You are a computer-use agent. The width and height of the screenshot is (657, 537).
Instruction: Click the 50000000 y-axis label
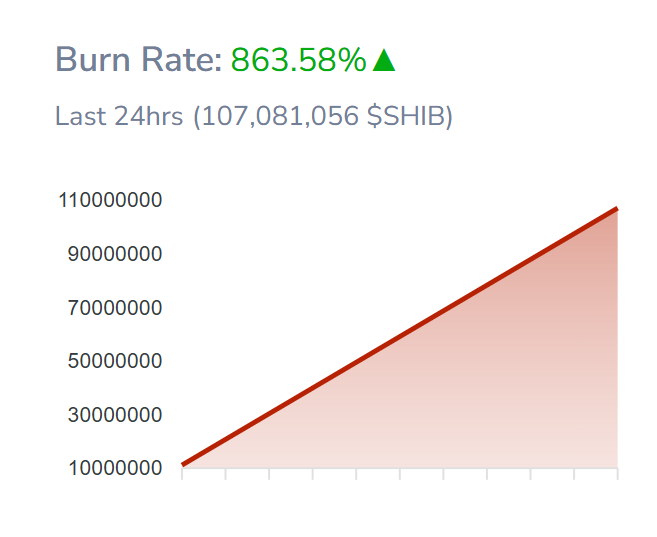pyautogui.click(x=115, y=361)
